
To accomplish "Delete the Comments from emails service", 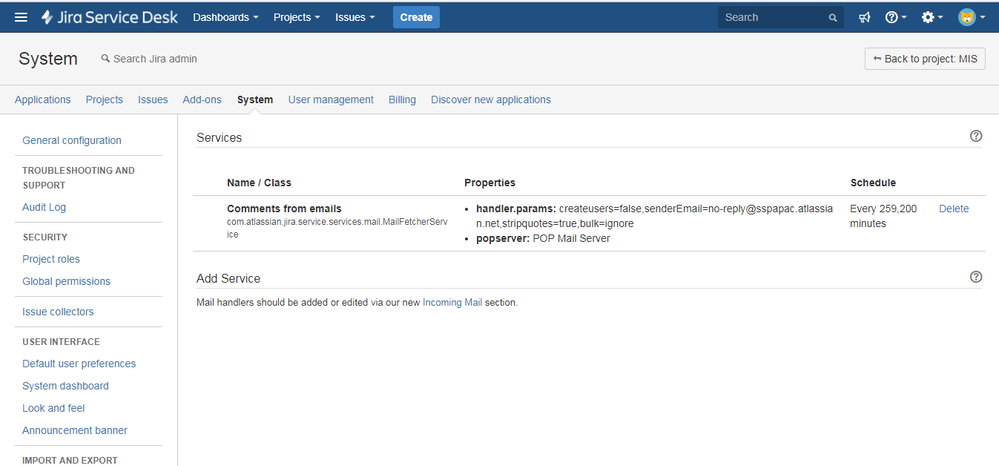I will (x=954, y=208).
